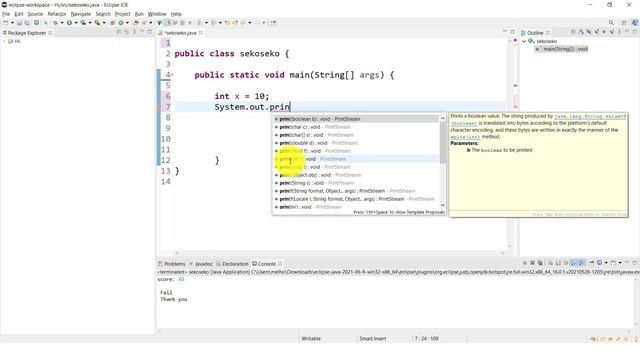Open the Run configurations dropdown arrow
Screen dimensions: 640x360
tap(76, 23)
